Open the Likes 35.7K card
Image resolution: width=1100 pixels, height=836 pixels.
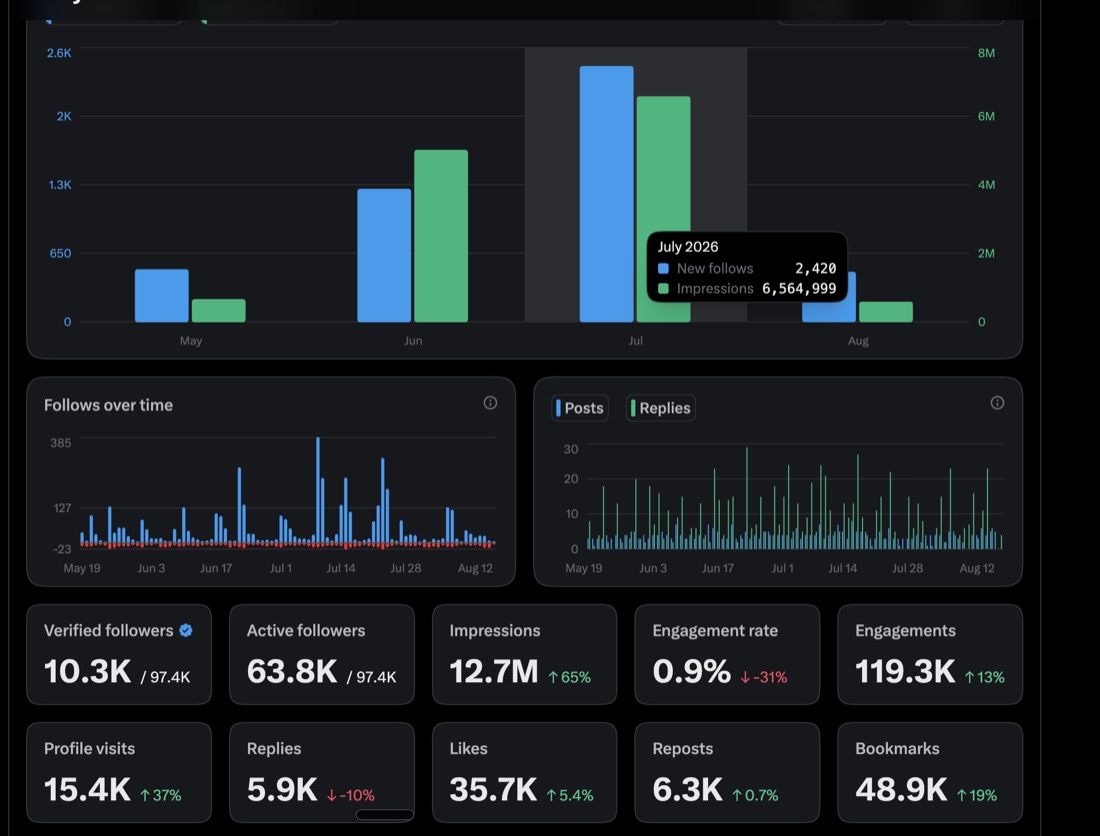[x=524, y=772]
